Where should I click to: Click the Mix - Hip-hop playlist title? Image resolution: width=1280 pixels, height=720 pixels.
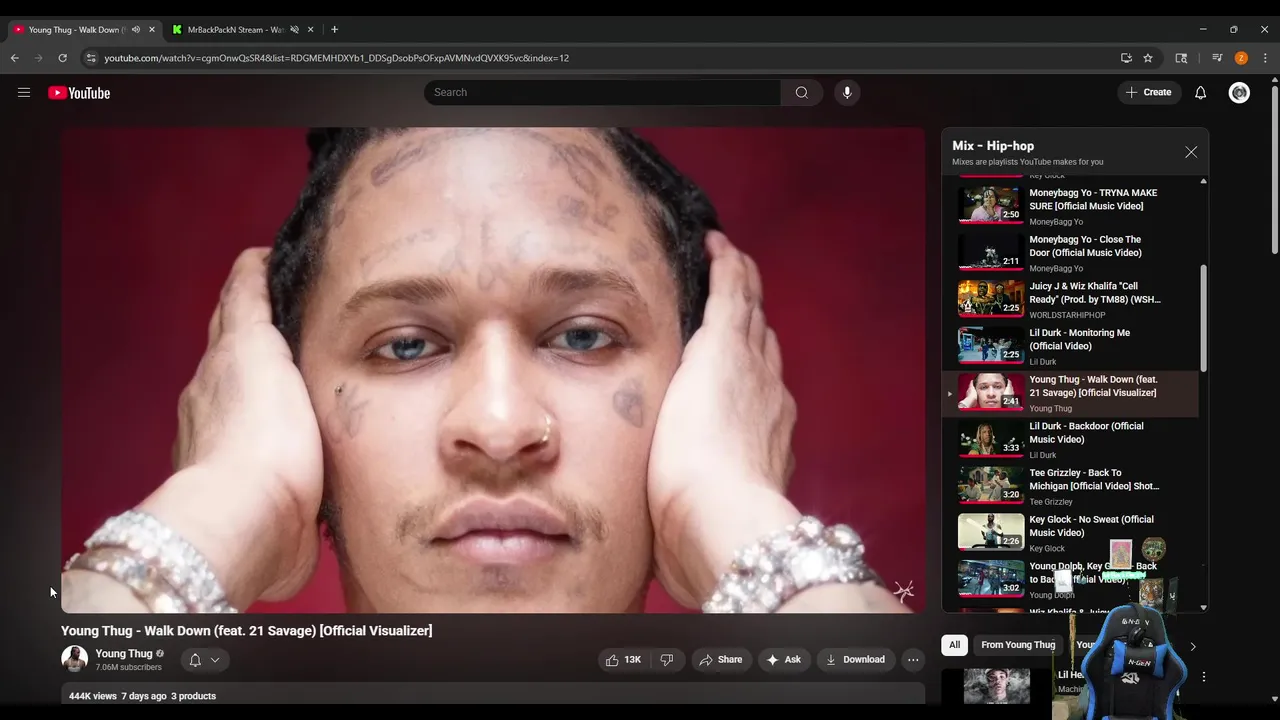point(993,146)
